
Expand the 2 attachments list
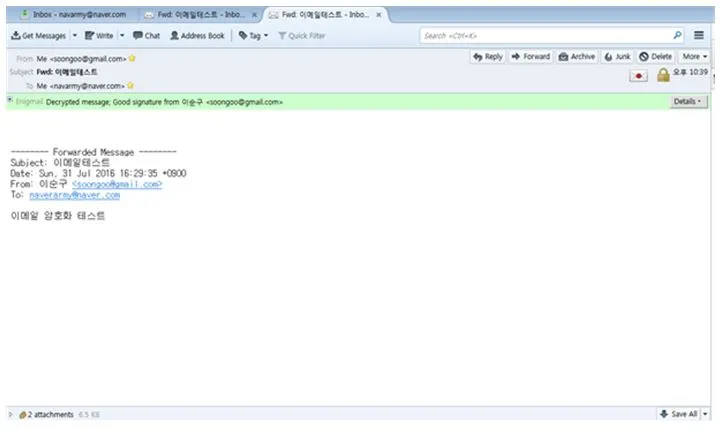(11, 414)
